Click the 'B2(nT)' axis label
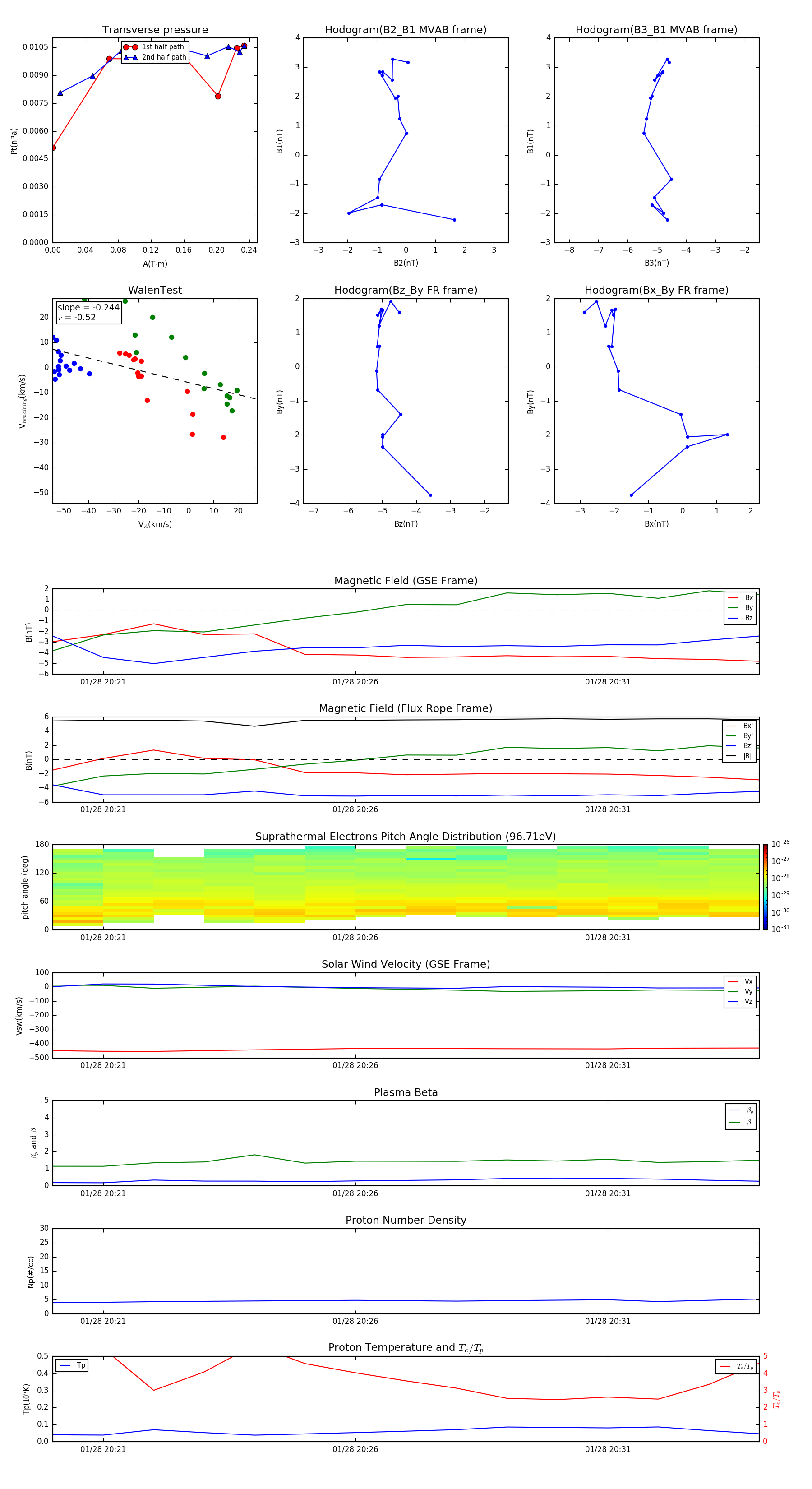The image size is (812, 1489). 406,263
